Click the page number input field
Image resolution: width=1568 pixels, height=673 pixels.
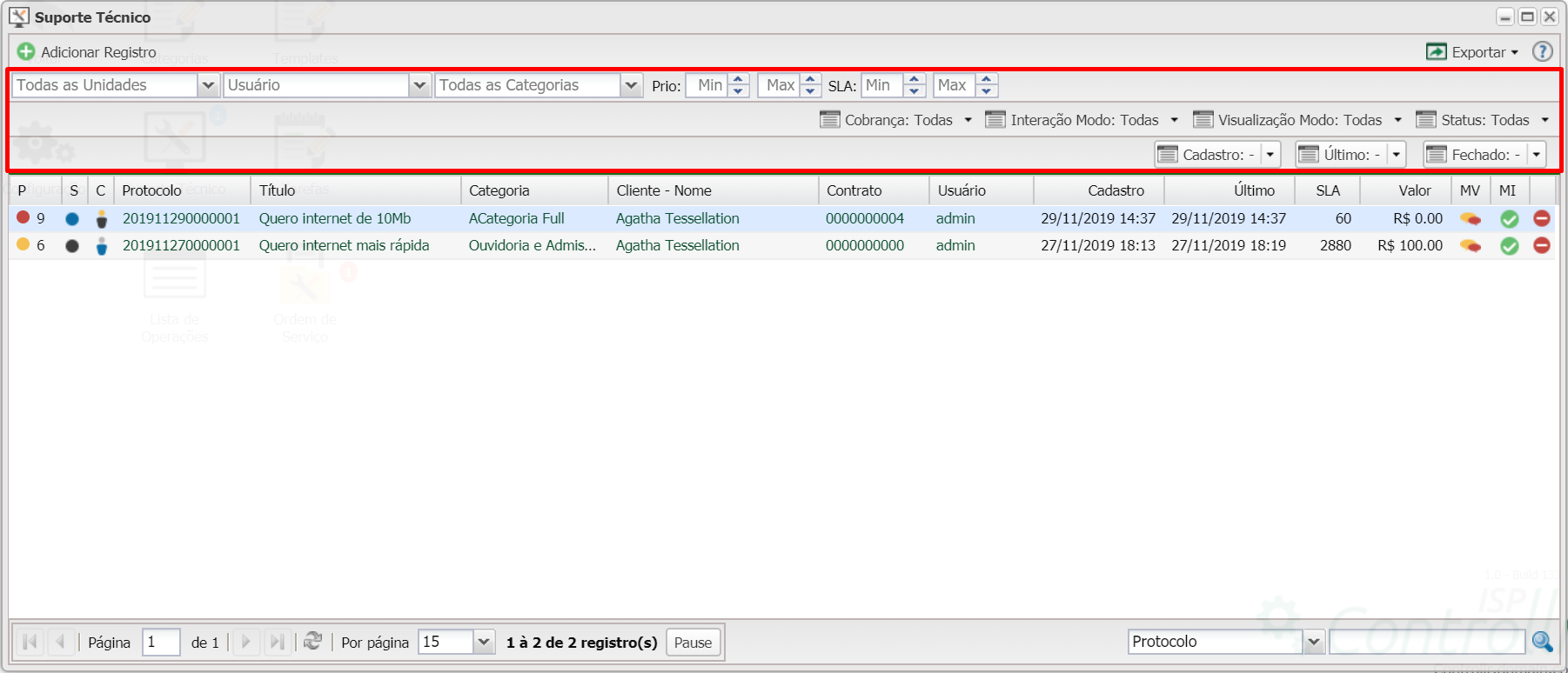tap(161, 642)
